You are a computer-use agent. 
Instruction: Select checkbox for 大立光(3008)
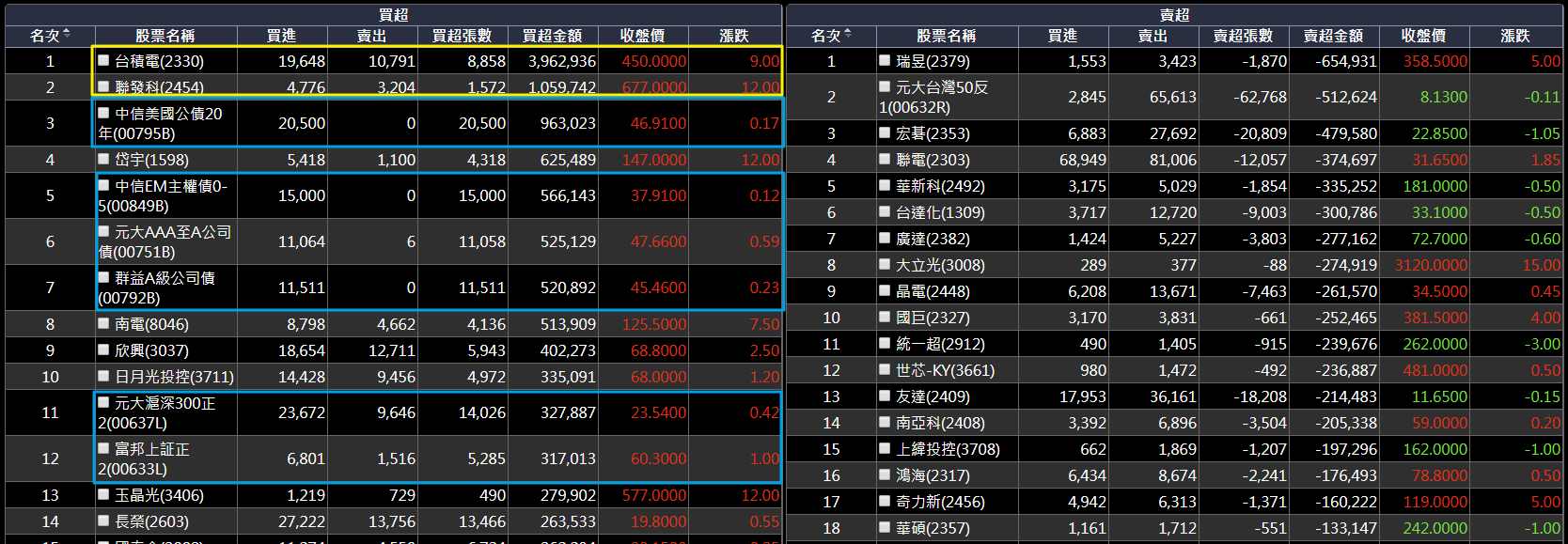click(x=885, y=264)
